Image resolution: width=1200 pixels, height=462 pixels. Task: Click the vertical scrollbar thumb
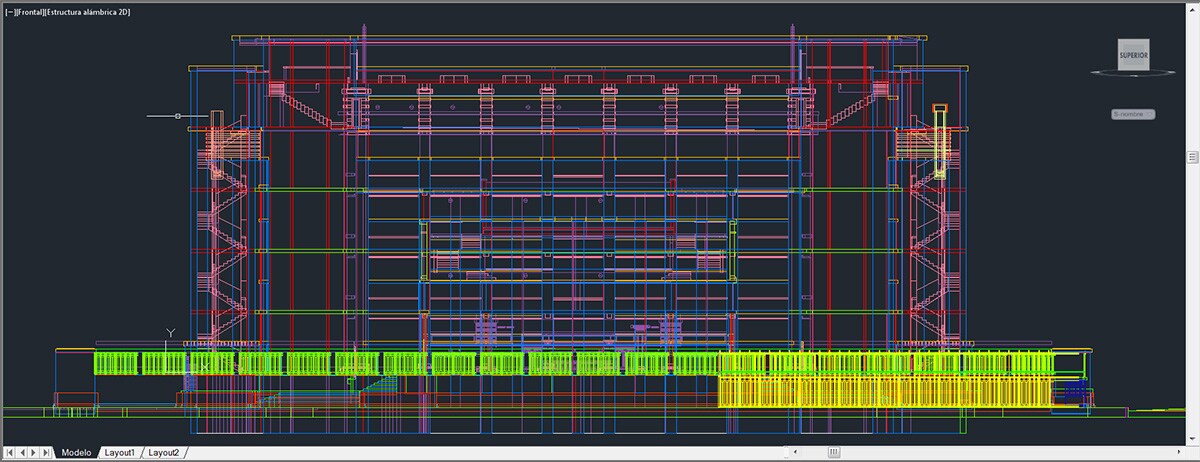point(1192,157)
